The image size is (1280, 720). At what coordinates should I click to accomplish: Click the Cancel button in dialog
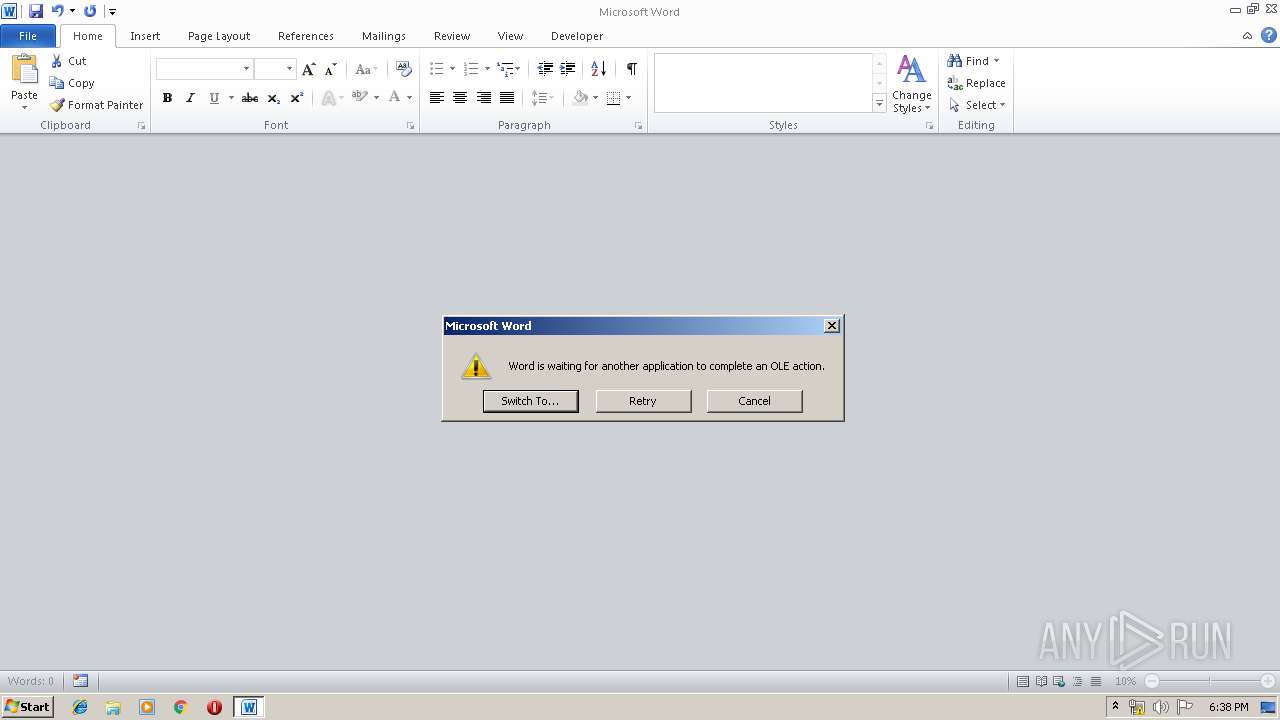coord(754,401)
